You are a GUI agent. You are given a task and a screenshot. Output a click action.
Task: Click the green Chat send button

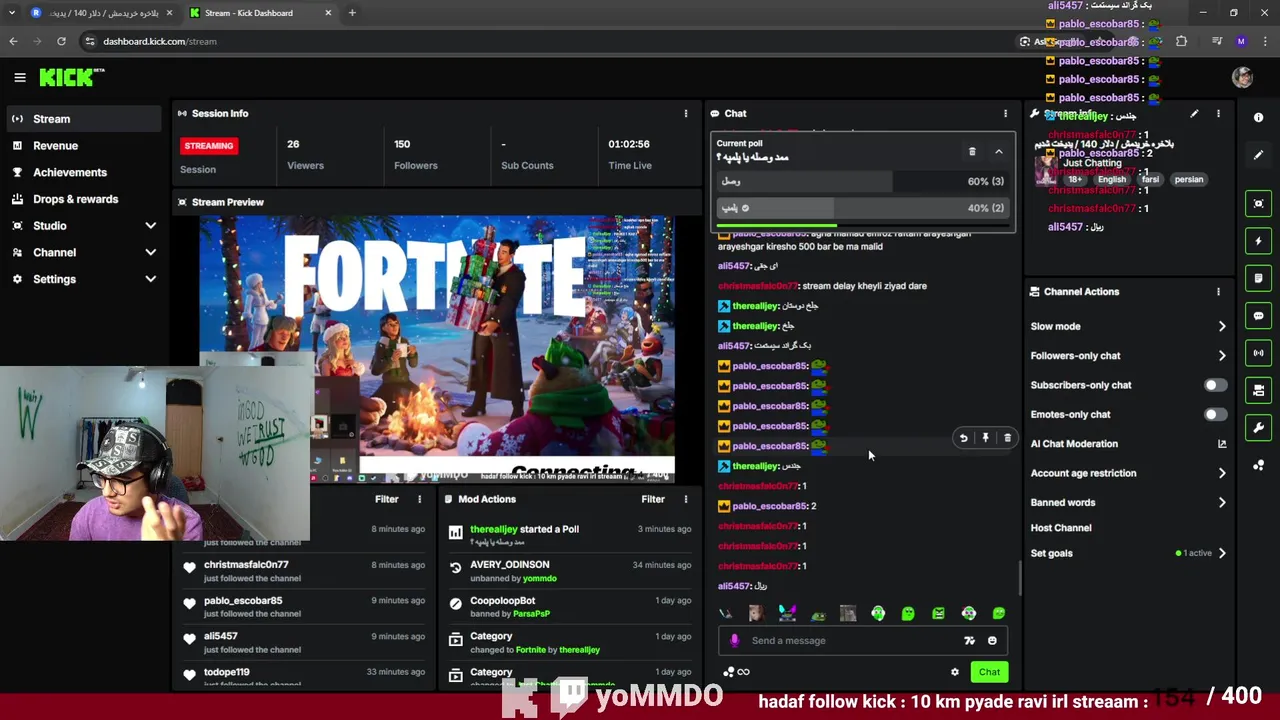(x=989, y=672)
